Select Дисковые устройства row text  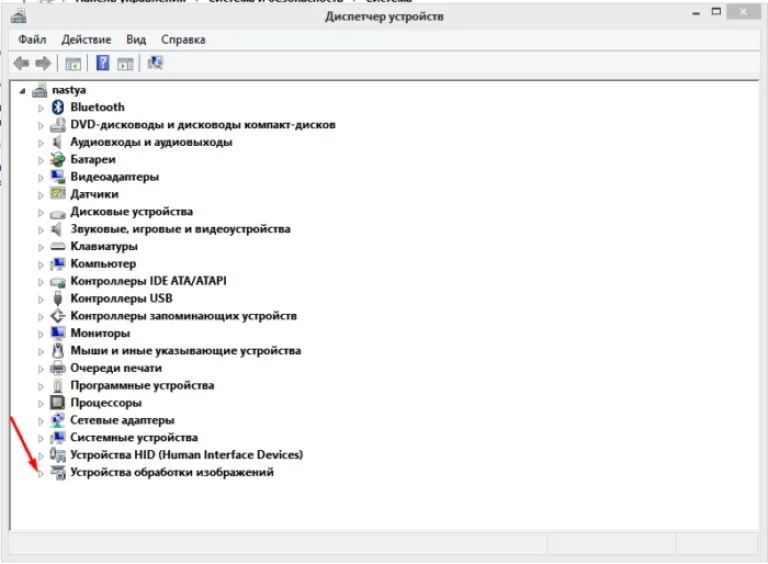131,212
